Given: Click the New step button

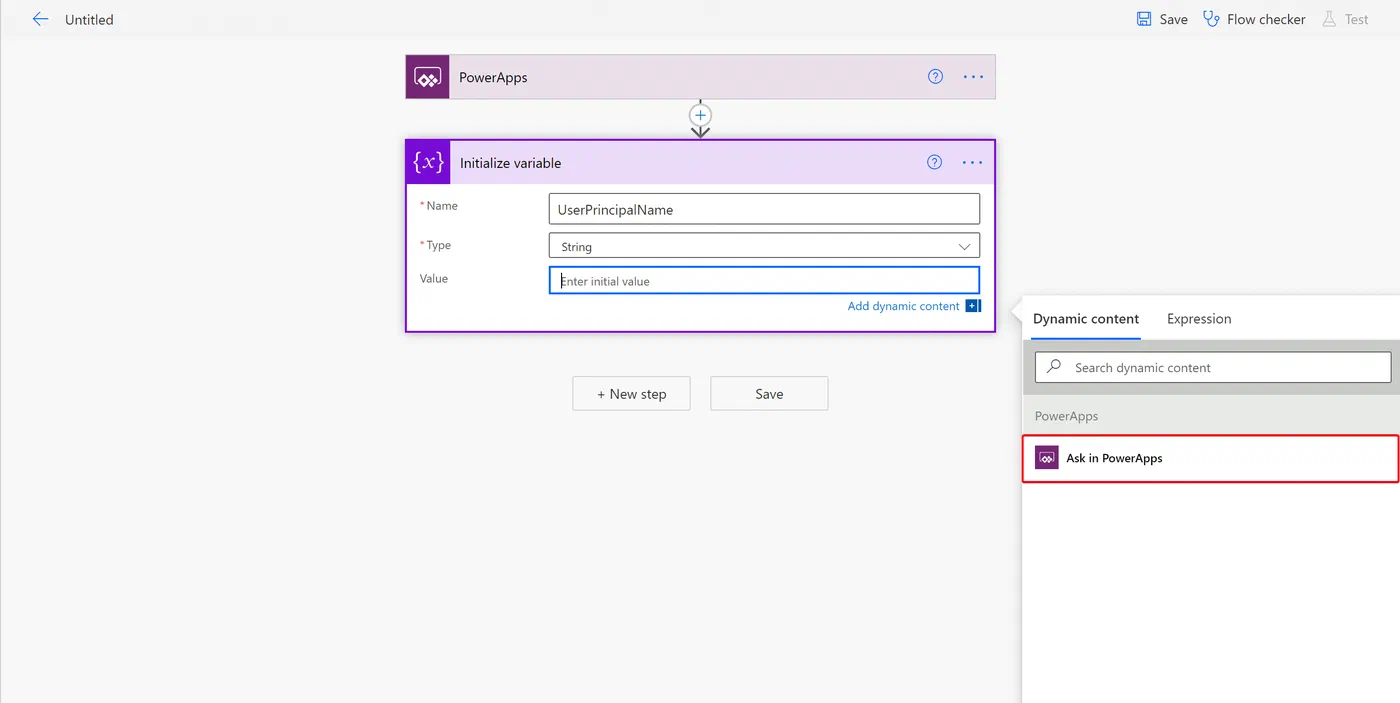Looking at the screenshot, I should (x=631, y=393).
